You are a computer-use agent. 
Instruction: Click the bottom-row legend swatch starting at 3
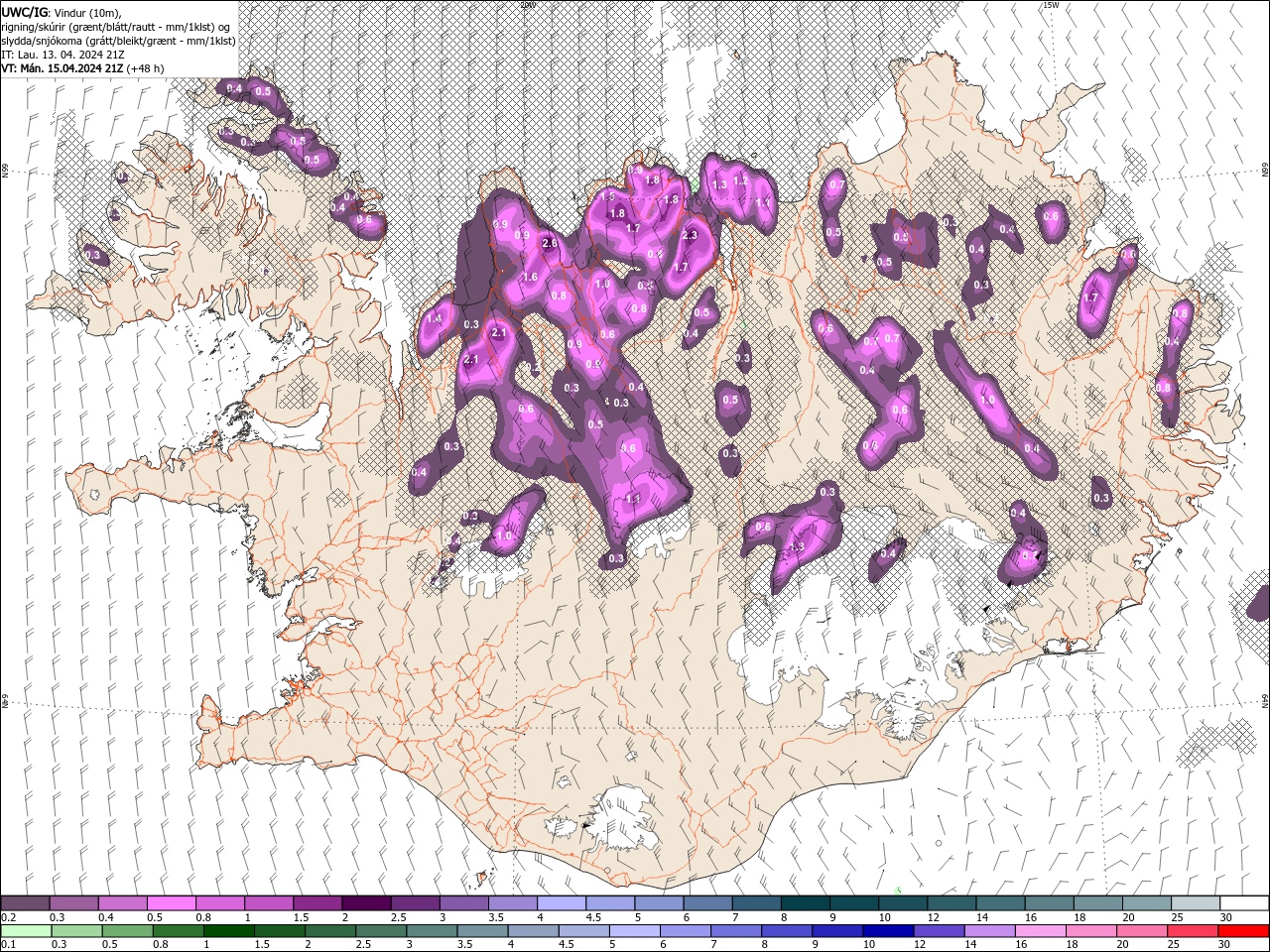431,931
